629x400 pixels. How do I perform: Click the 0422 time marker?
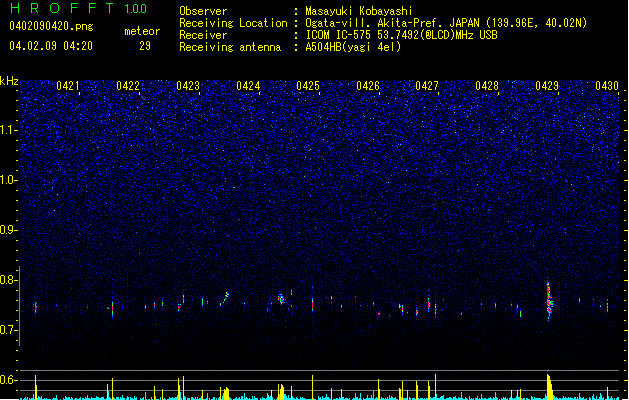(x=128, y=86)
